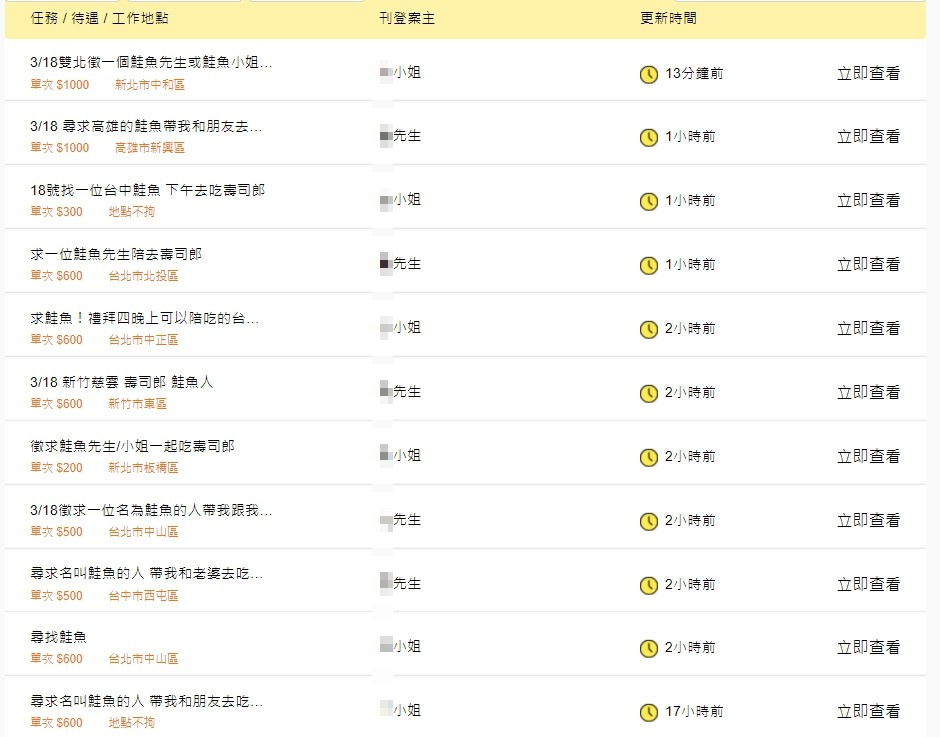The image size is (940, 737).
Task: Open 立即查看 for the 新北市板橋區 task
Action: pos(868,456)
